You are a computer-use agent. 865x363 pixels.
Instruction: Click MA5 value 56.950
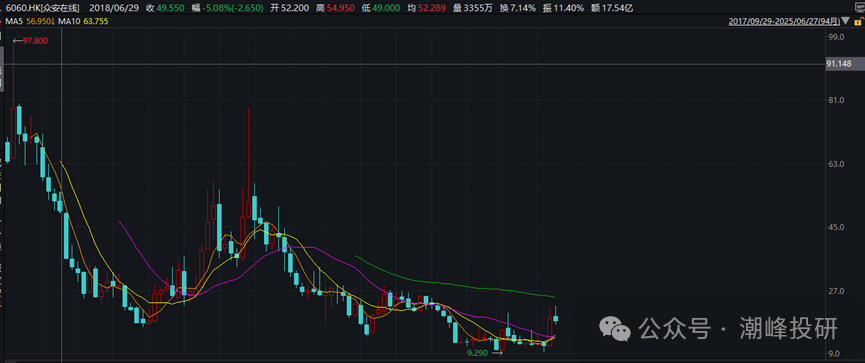pos(39,22)
